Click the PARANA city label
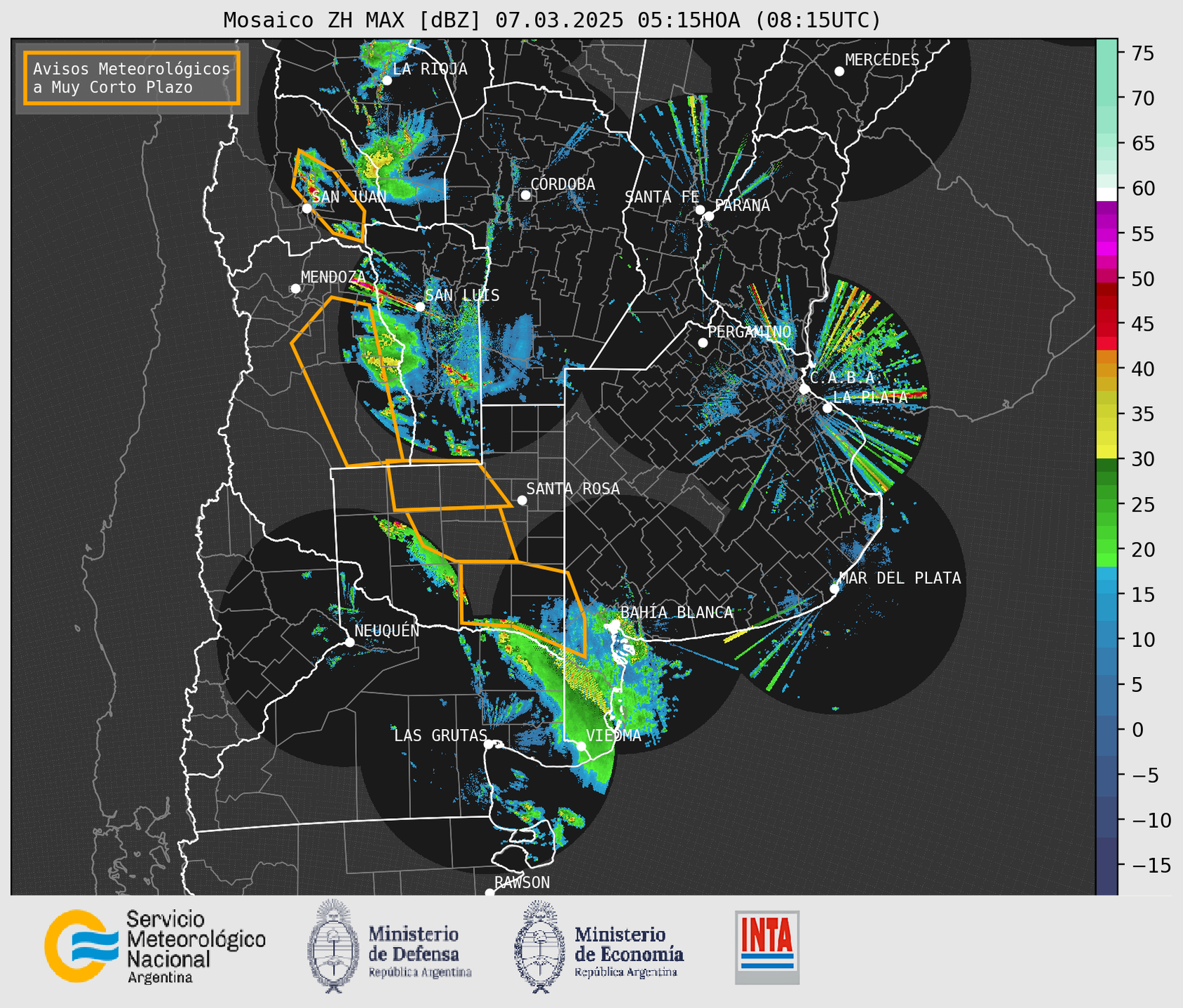This screenshot has height=1008, width=1183. point(742,205)
